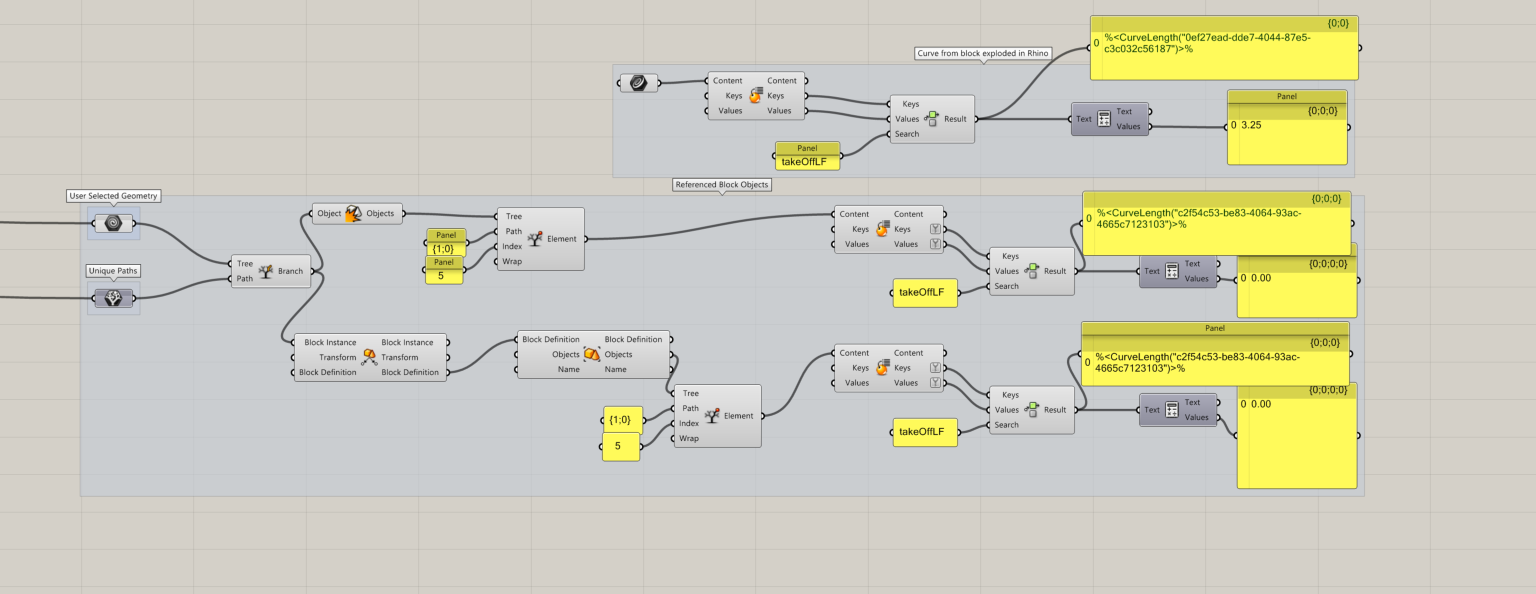Click the Block Instance component icon

pyautogui.click(x=369, y=357)
